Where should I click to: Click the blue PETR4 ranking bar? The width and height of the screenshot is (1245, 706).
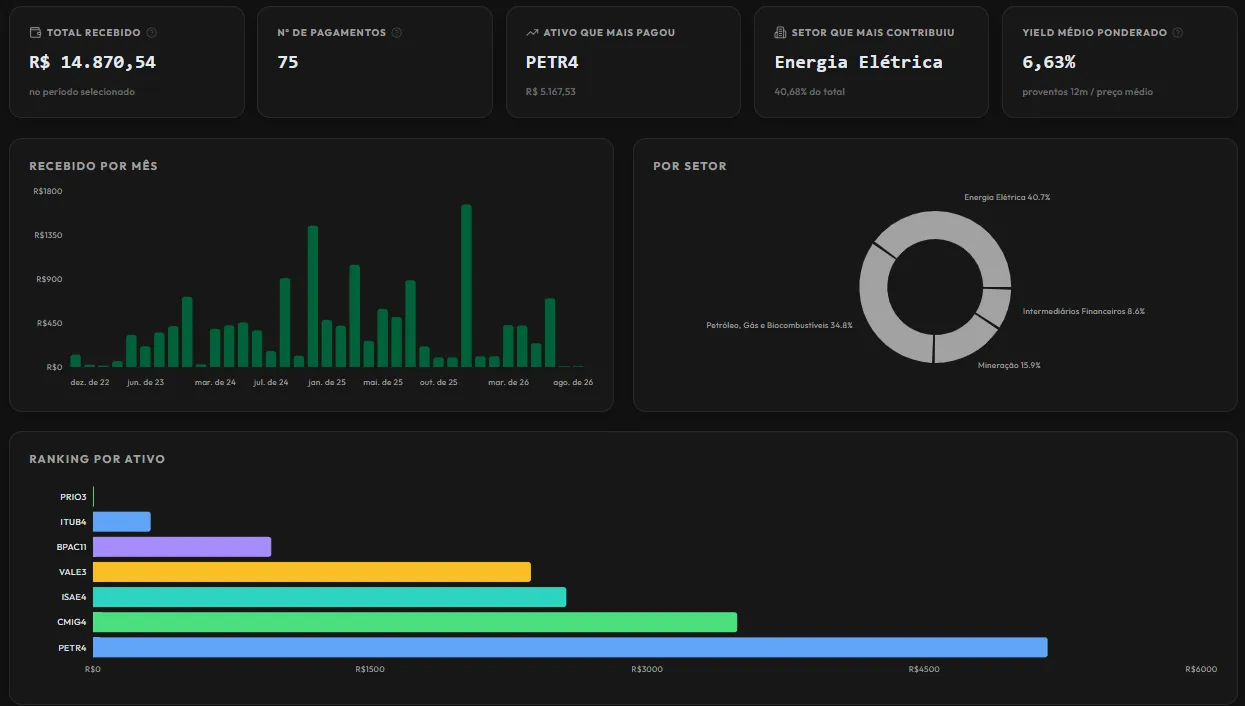tap(570, 647)
